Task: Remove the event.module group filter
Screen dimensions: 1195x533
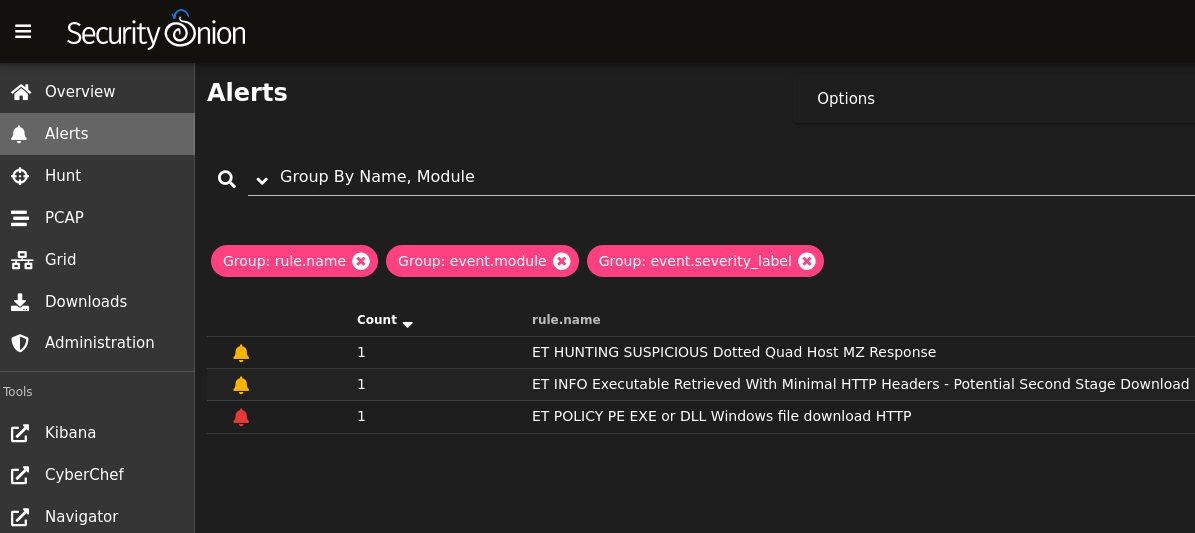Action: pos(562,262)
